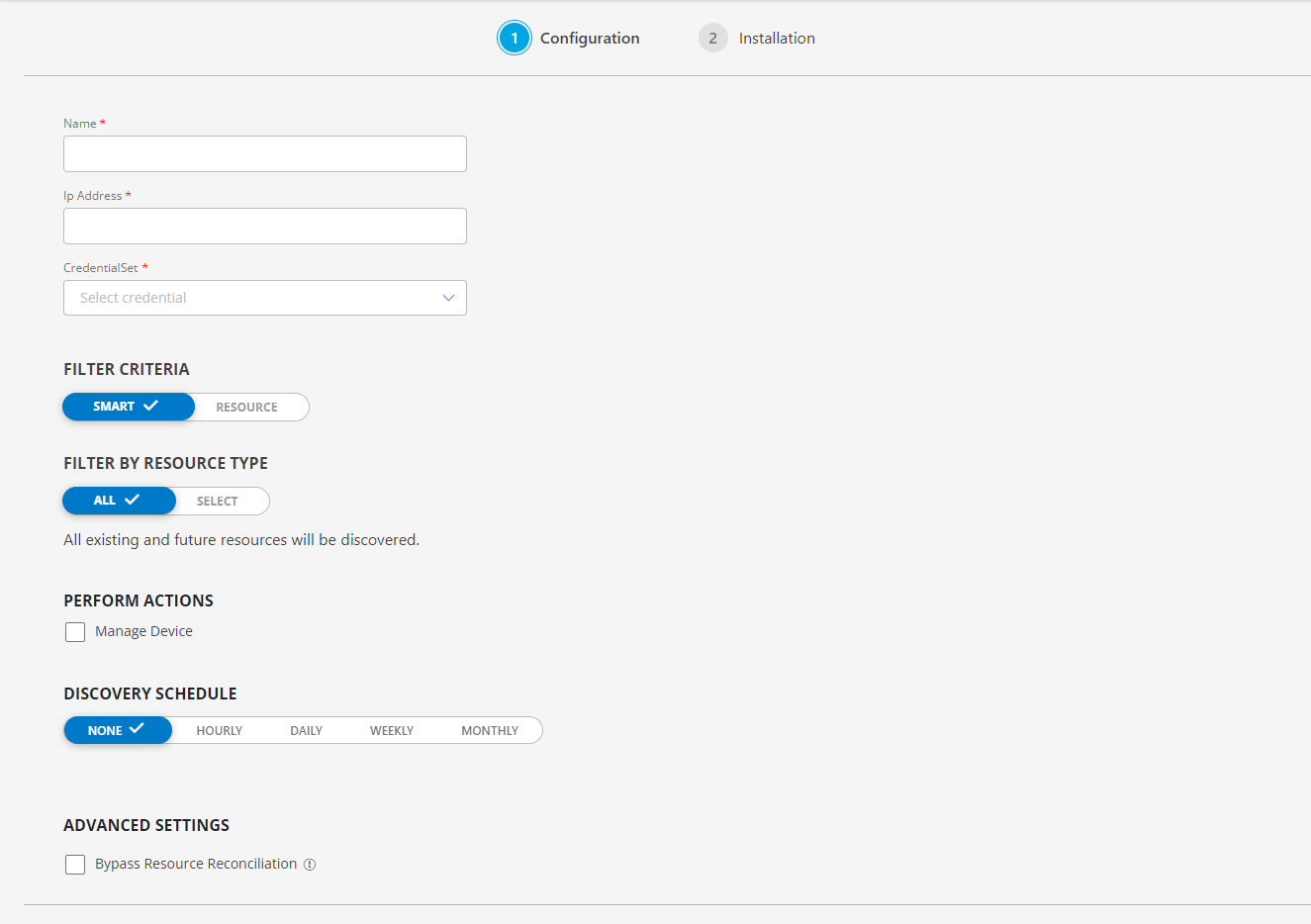Click the numbered circle for step 2

click(x=712, y=38)
